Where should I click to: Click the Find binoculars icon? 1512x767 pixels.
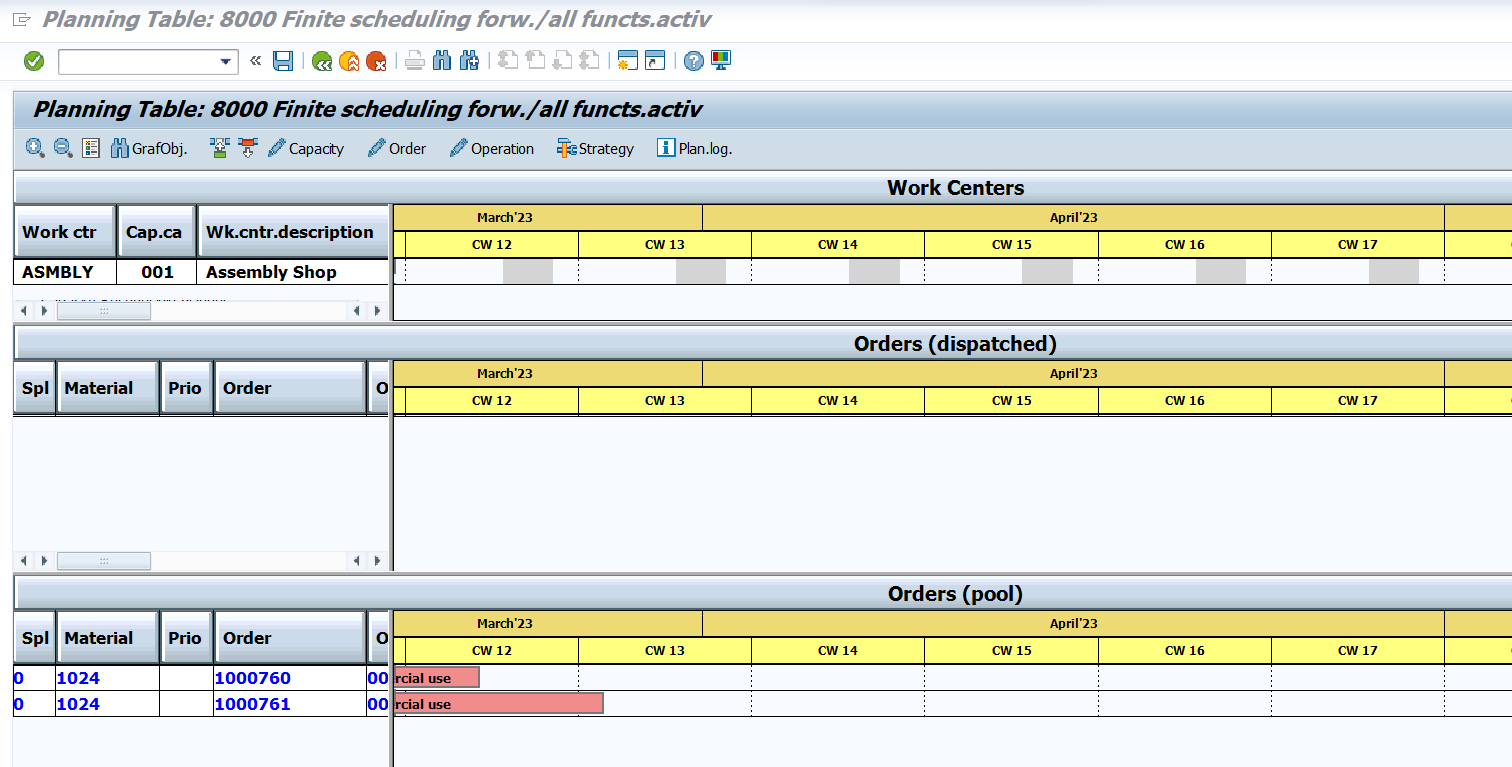(441, 60)
